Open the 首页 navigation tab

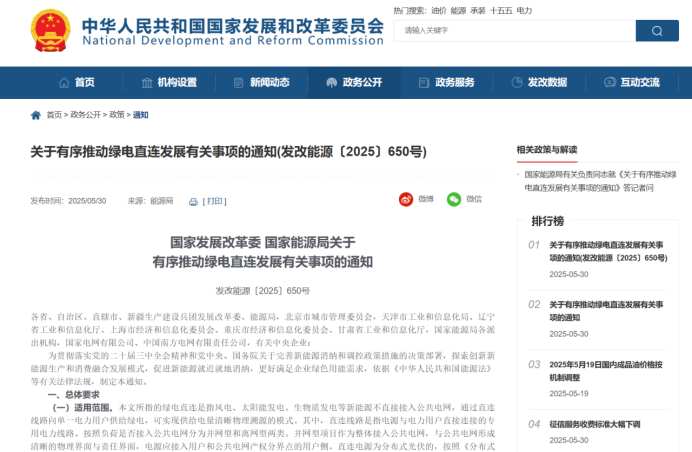(77, 82)
